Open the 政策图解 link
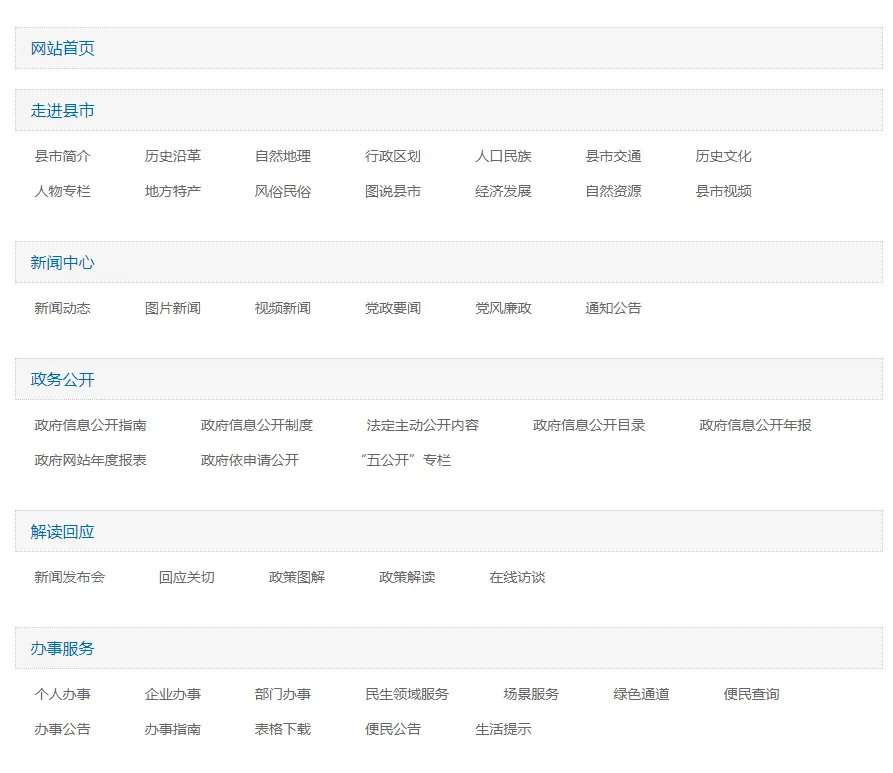 [x=296, y=577]
